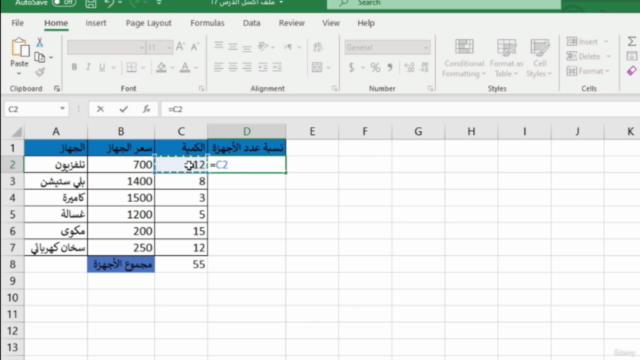The height and width of the screenshot is (360, 640).
Task: Switch to the Data tab
Action: point(251,23)
